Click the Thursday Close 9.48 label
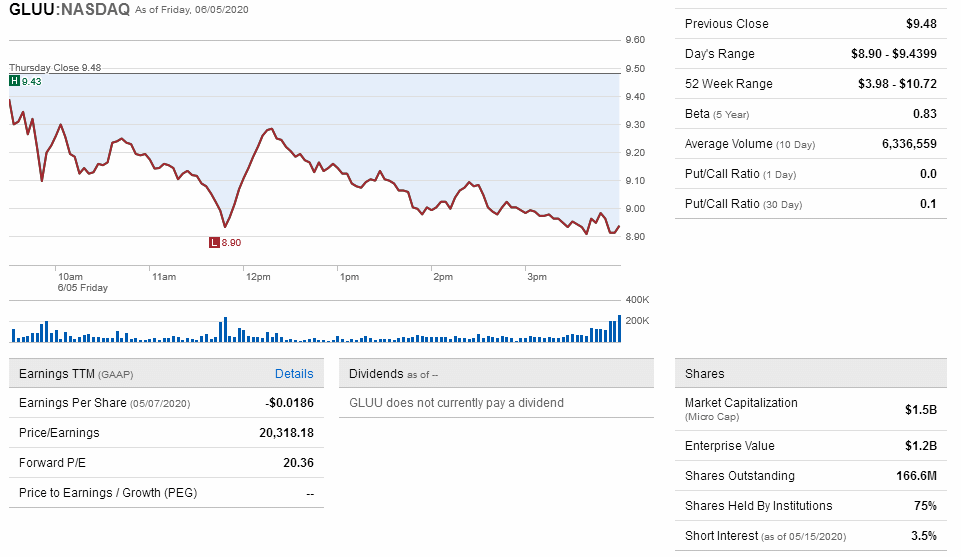The image size is (961, 557). (x=55, y=67)
